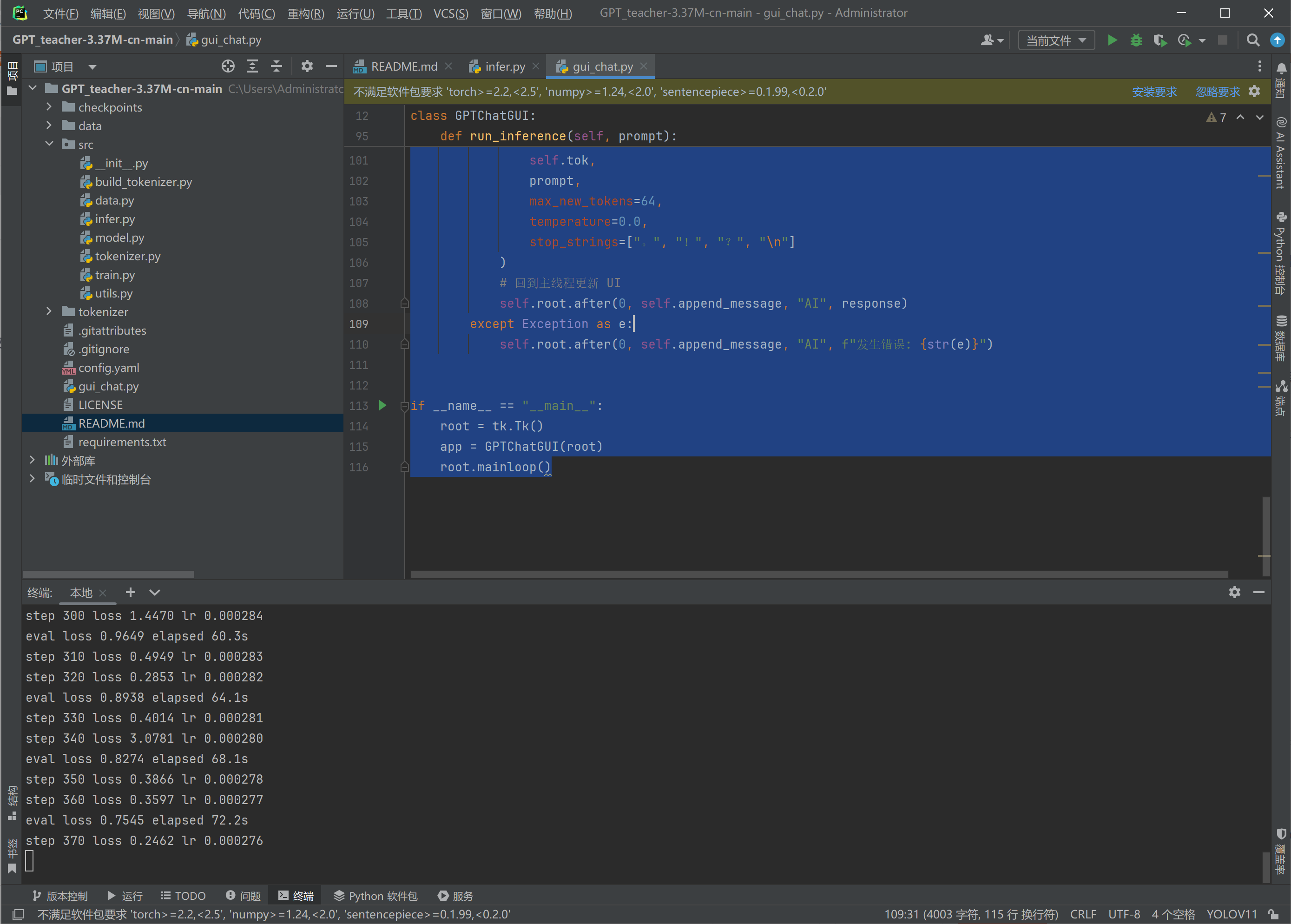Image resolution: width=1291 pixels, height=924 pixels.
Task: Click the green Run button in toolbar
Action: (1113, 40)
